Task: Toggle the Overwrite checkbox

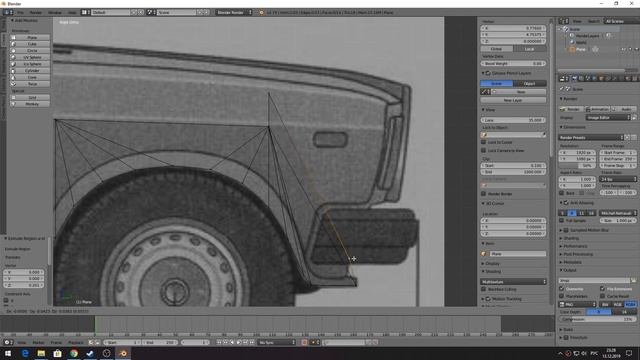Action: (x=561, y=289)
